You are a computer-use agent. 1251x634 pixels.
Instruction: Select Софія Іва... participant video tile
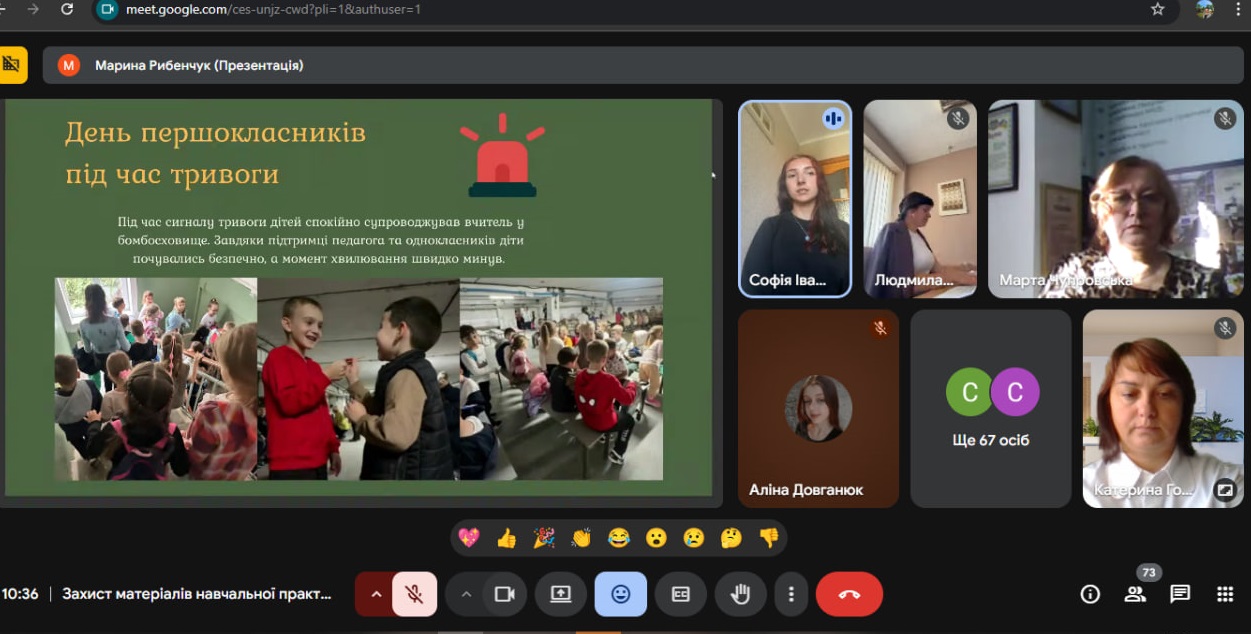[795, 199]
